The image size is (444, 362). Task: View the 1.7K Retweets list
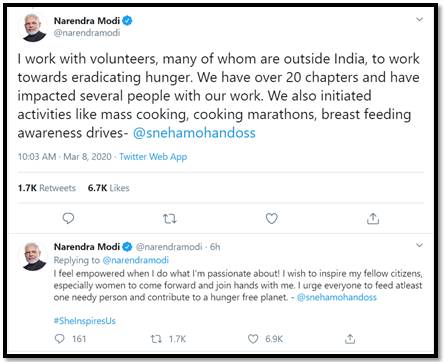(47, 188)
